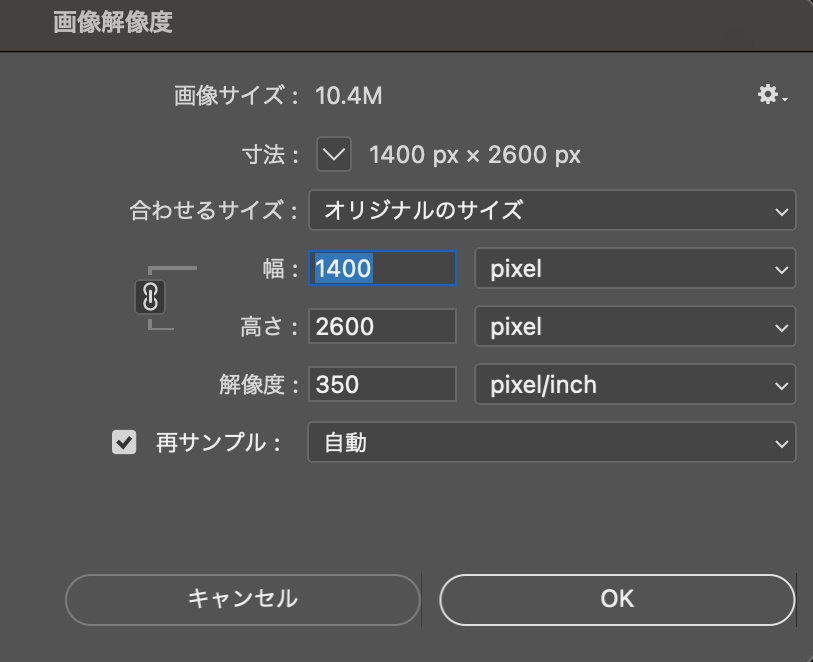Click the 幅 width field showing 1400
Image resolution: width=813 pixels, height=662 pixels.
(382, 269)
